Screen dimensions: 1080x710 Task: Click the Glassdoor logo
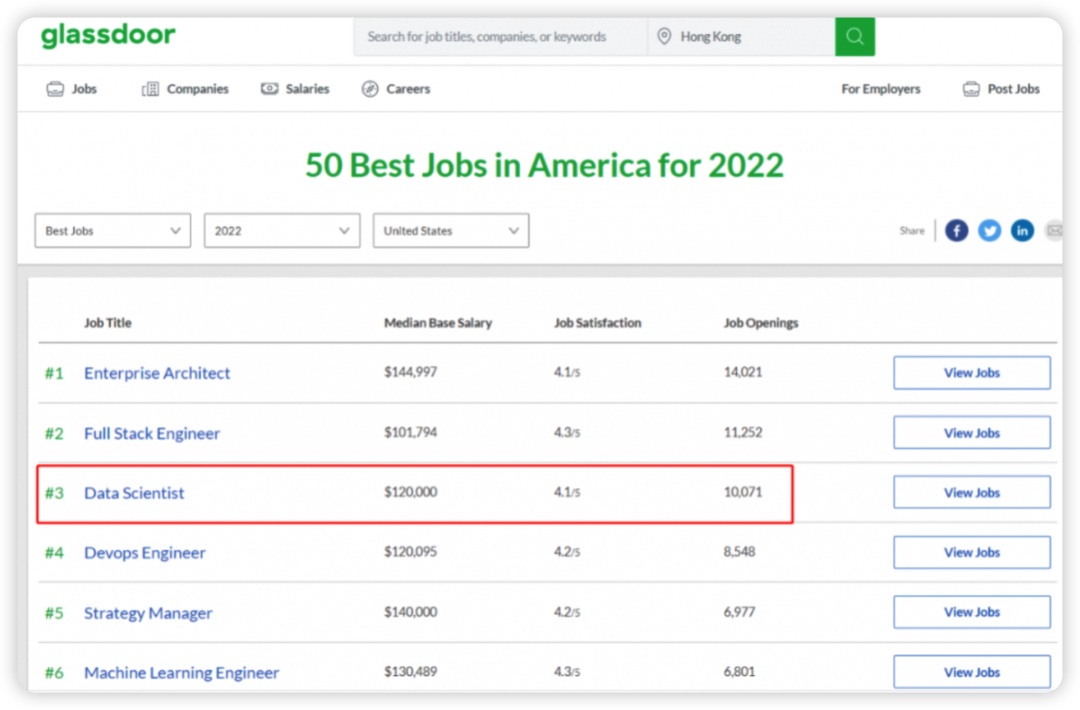pyautogui.click(x=108, y=36)
